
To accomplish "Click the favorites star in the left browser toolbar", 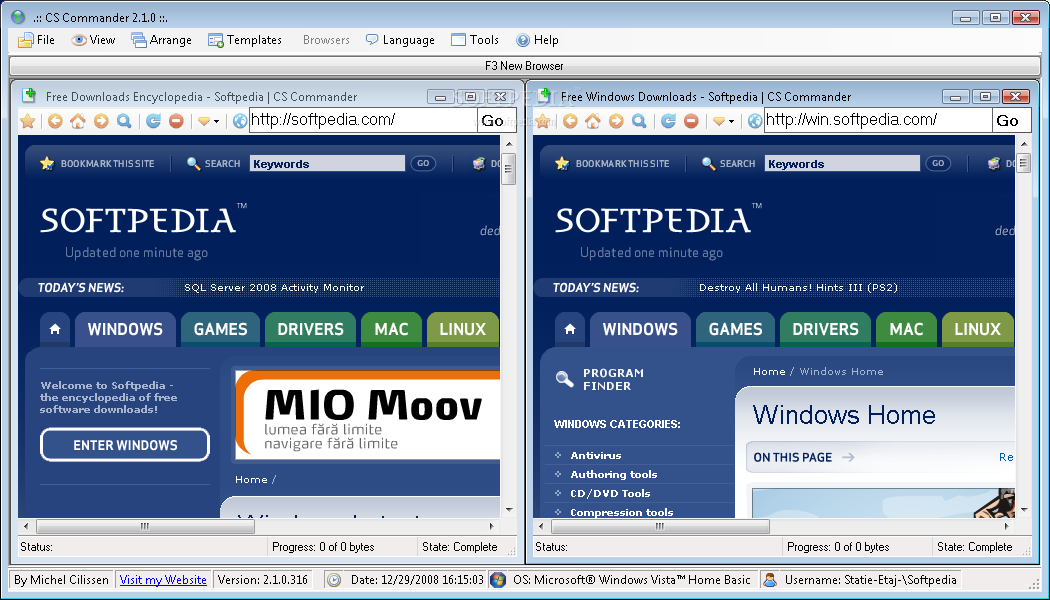I will (27, 121).
